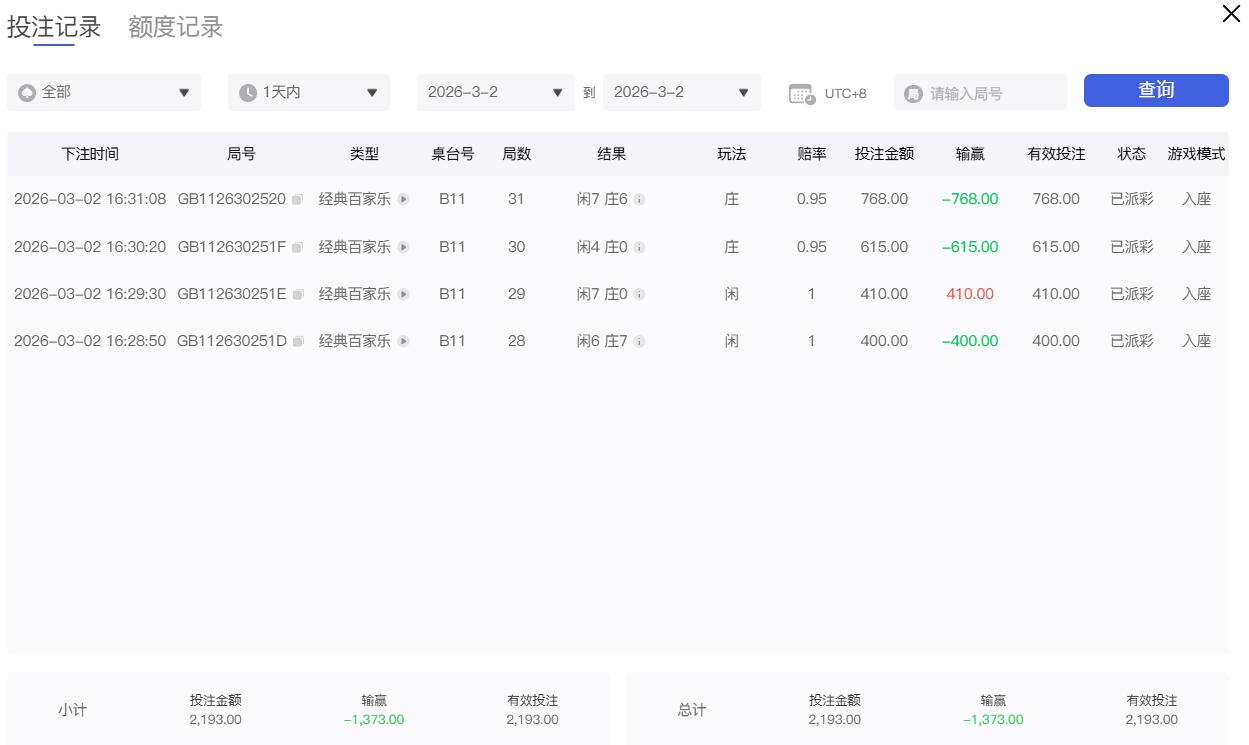Copy round number GB1126302520
The image size is (1249, 745).
pyautogui.click(x=297, y=200)
